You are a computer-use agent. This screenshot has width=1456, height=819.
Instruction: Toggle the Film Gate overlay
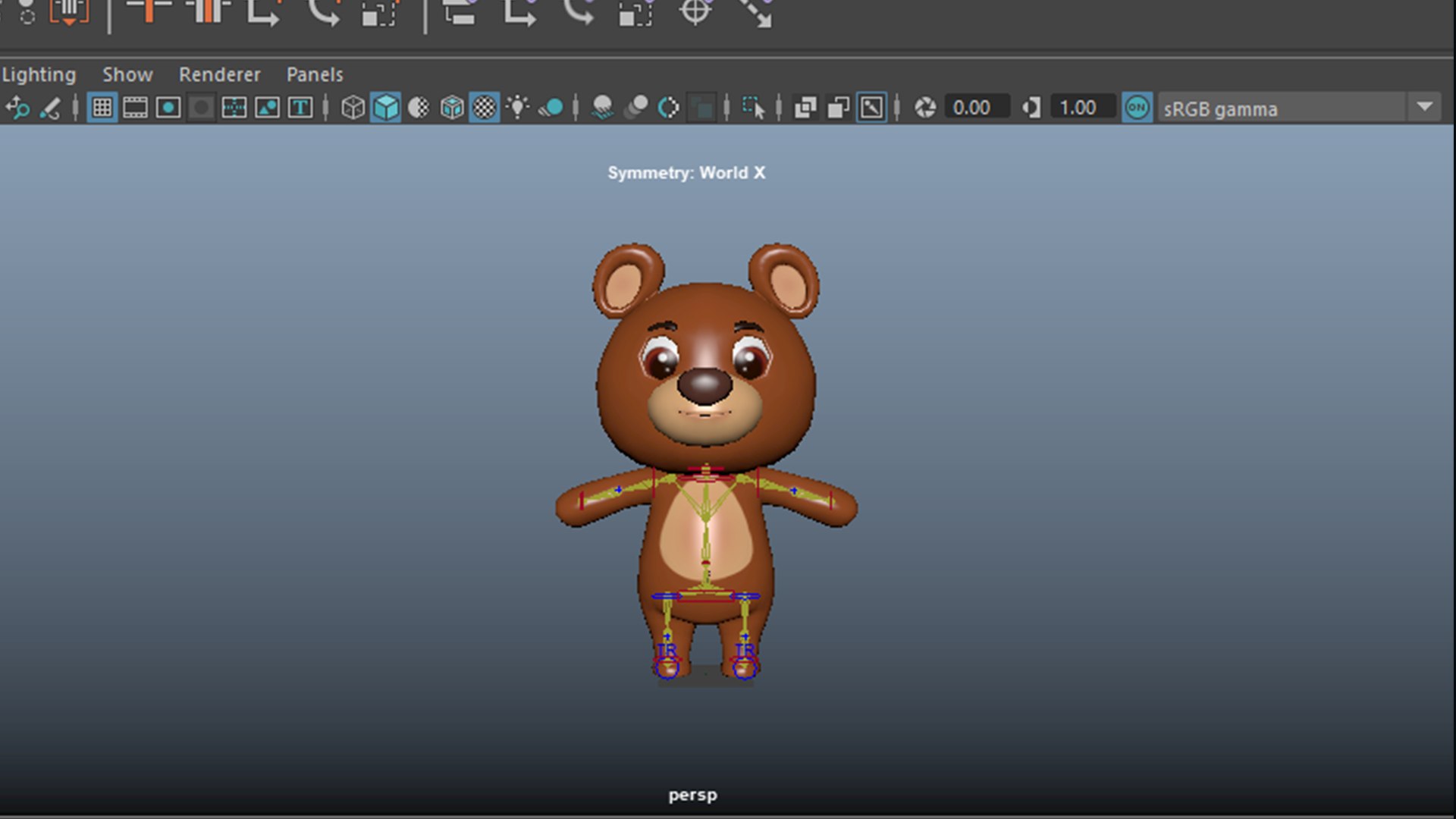click(x=135, y=108)
